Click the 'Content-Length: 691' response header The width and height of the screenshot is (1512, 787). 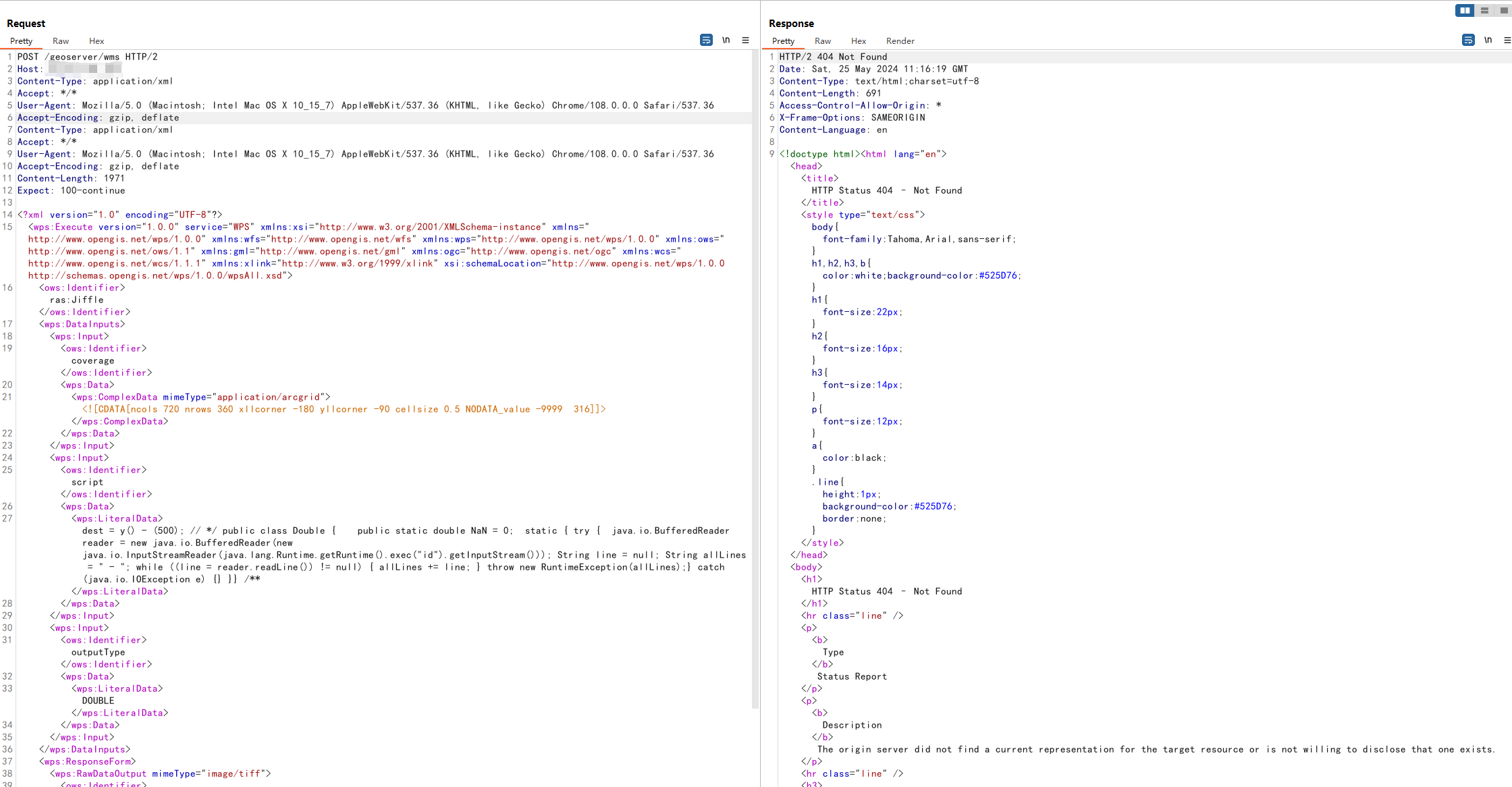pyautogui.click(x=831, y=93)
